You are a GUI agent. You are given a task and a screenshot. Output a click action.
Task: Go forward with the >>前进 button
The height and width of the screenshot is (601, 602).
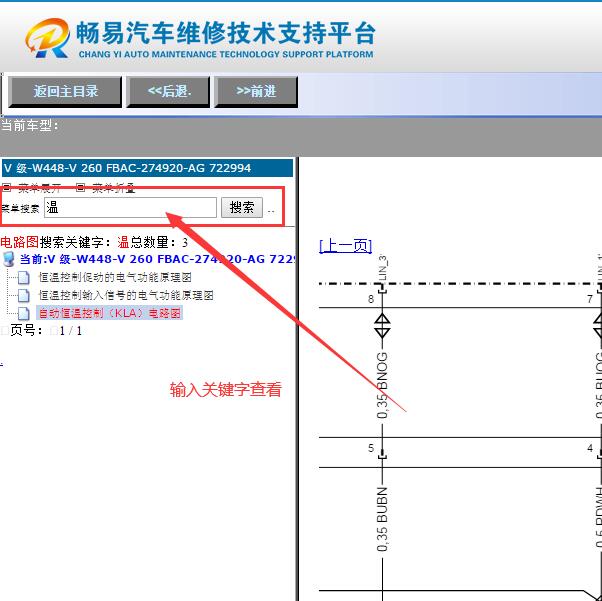(x=256, y=92)
